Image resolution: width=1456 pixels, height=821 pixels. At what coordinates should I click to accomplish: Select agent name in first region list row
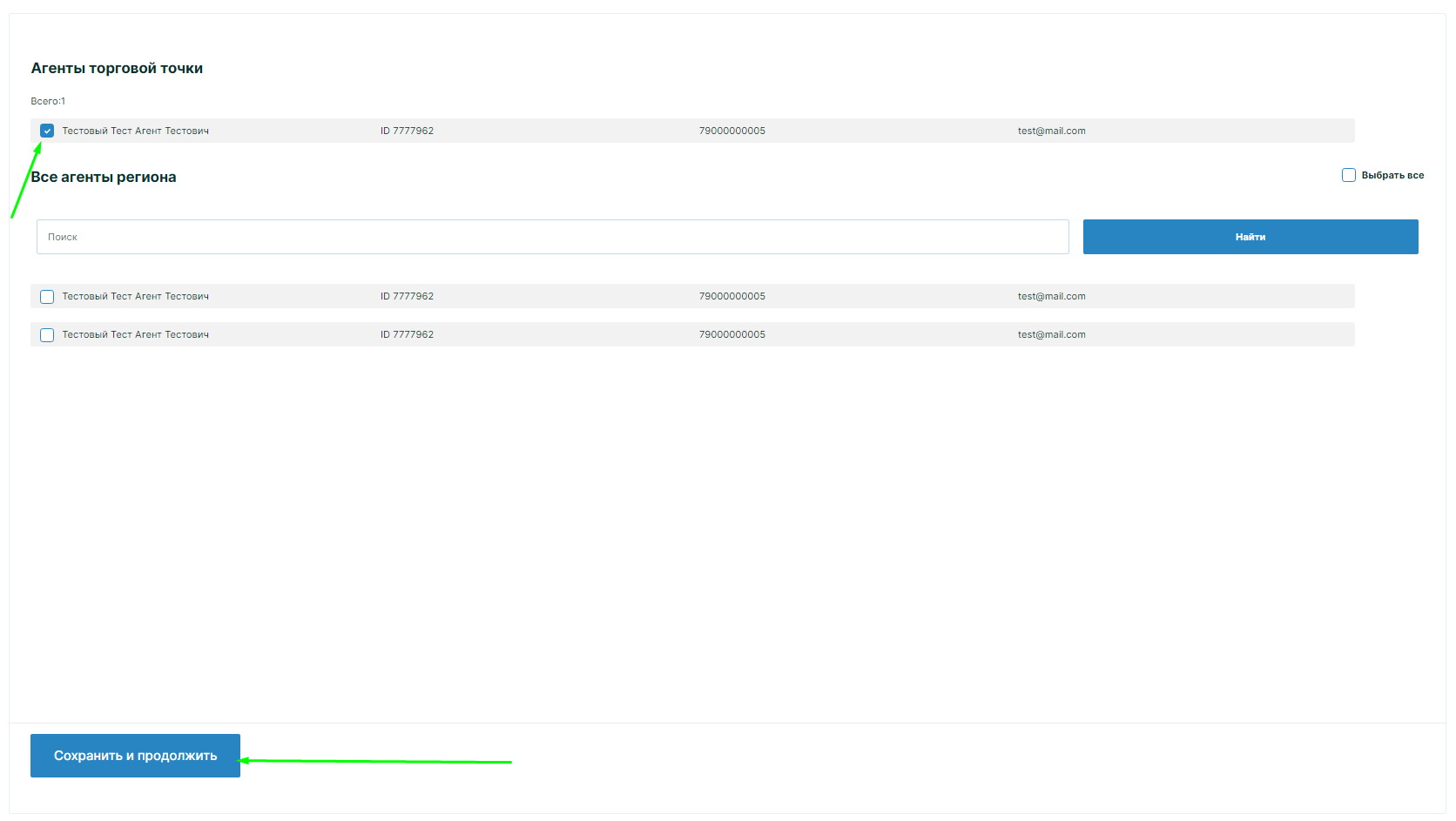pyautogui.click(x=135, y=296)
